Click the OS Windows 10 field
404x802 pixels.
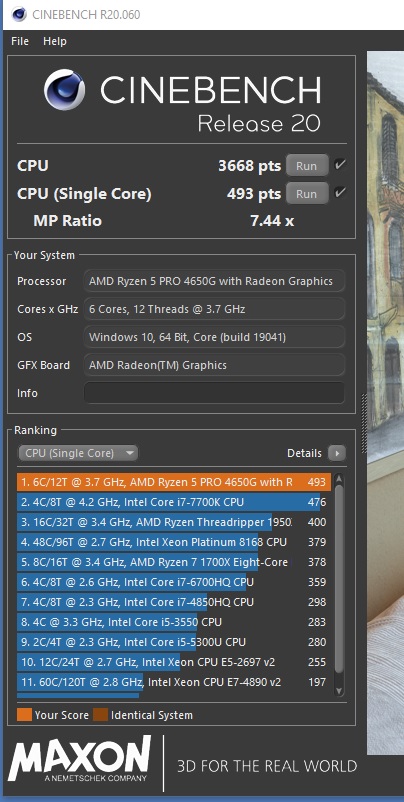click(214, 337)
